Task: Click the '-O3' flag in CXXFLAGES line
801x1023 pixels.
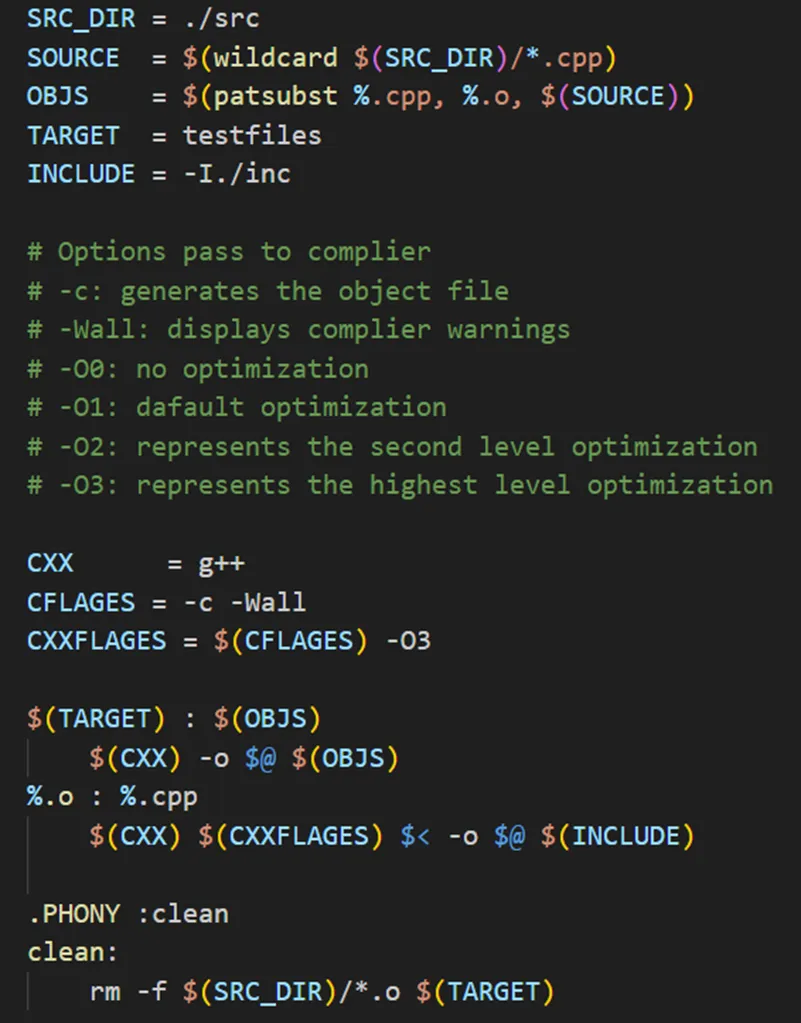Action: click(408, 641)
